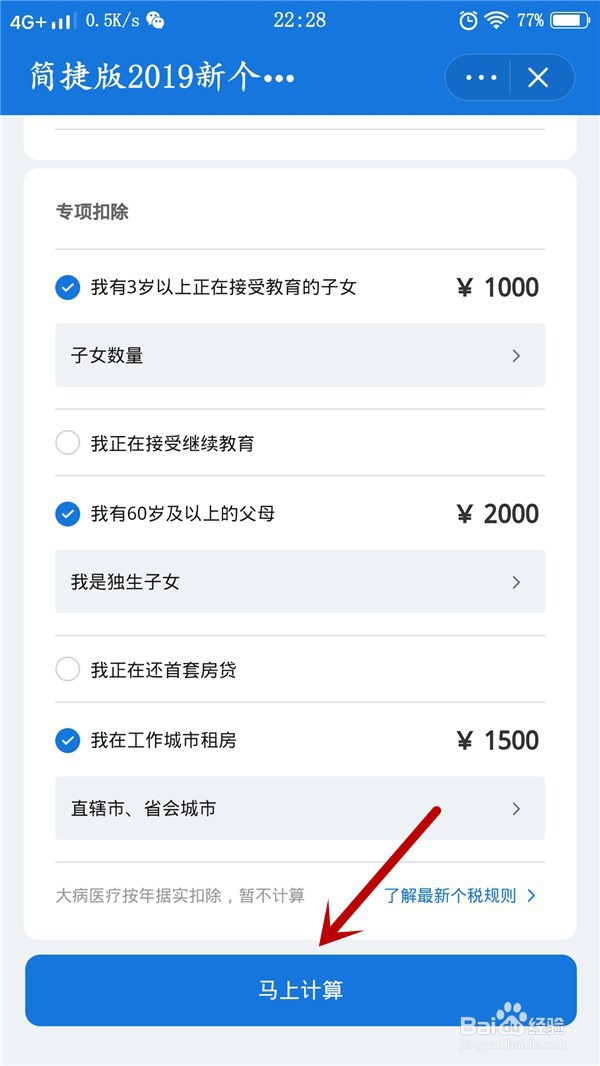Uncheck 我有60岁及以上的父母 option
The height and width of the screenshot is (1066, 600).
click(x=67, y=514)
